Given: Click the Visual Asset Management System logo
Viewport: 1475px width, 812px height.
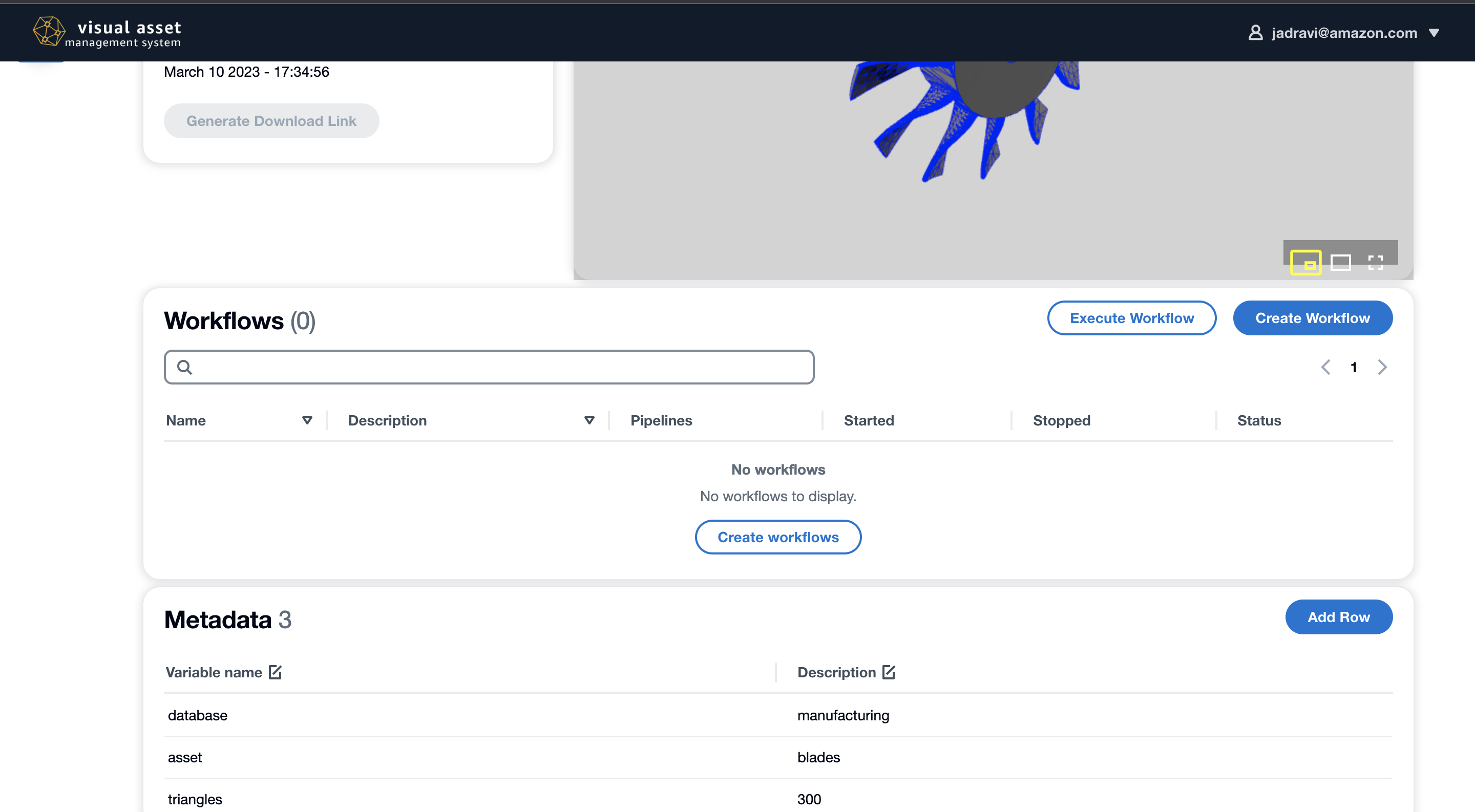Looking at the screenshot, I should click(105, 31).
